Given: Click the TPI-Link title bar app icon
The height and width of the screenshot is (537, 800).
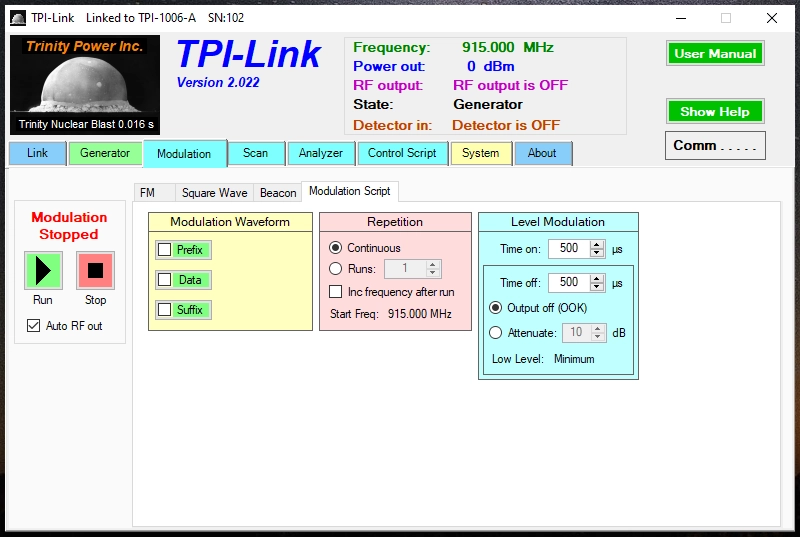Looking at the screenshot, I should pyautogui.click(x=18, y=18).
